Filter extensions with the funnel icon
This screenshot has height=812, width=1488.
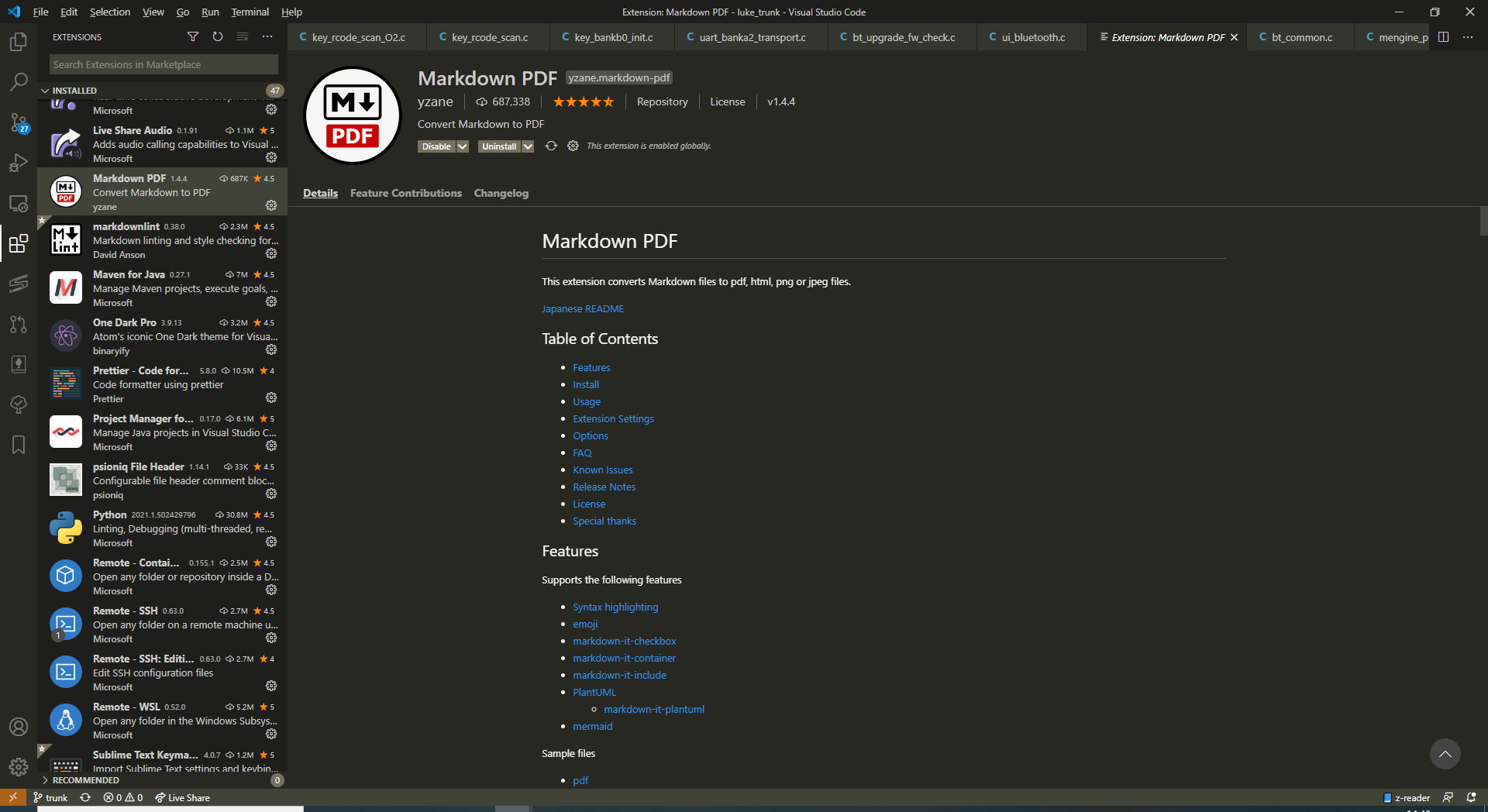point(193,36)
